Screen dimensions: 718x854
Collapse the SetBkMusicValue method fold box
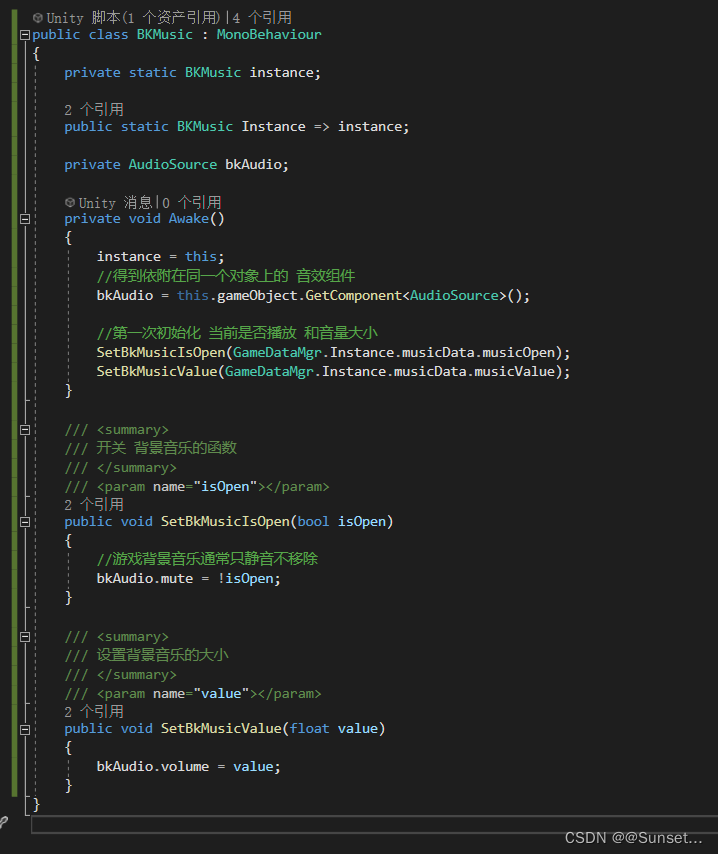tap(25, 729)
